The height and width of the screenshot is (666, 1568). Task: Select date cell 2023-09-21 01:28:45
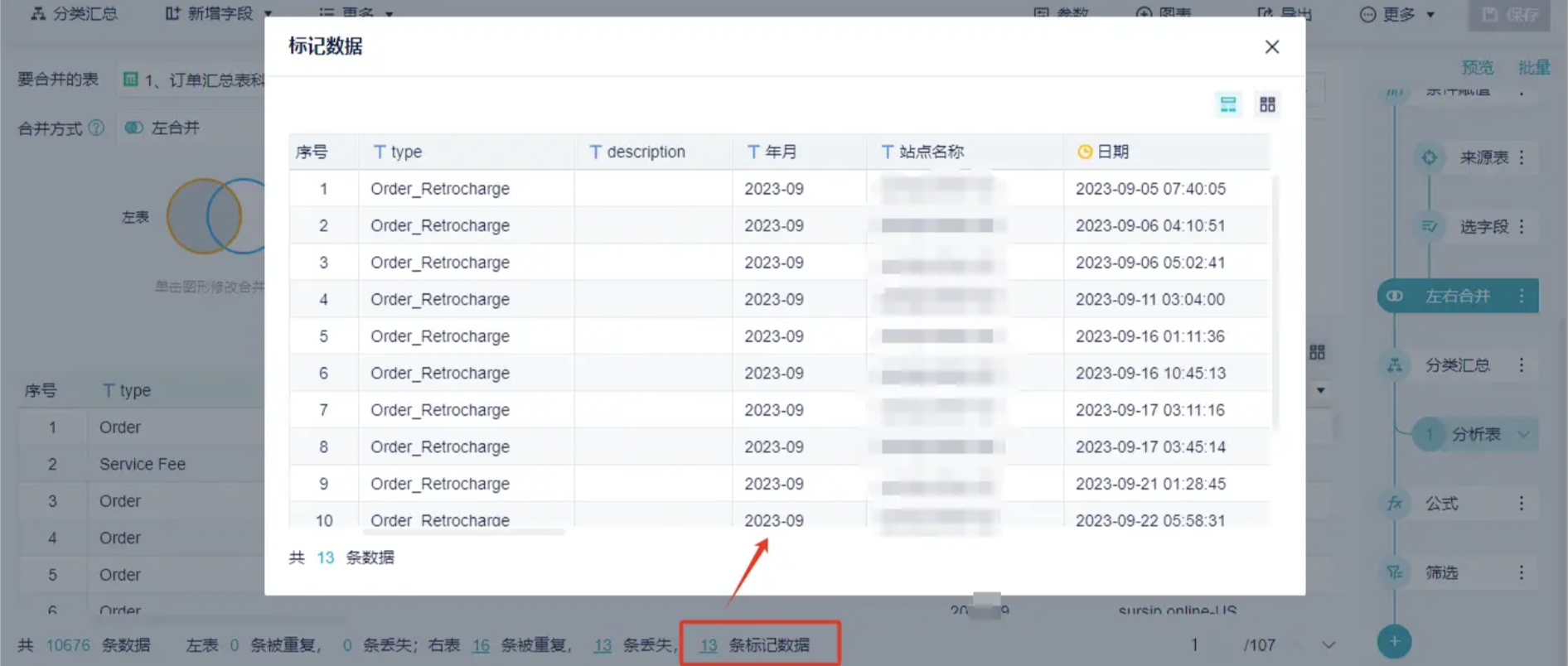[x=1150, y=484]
